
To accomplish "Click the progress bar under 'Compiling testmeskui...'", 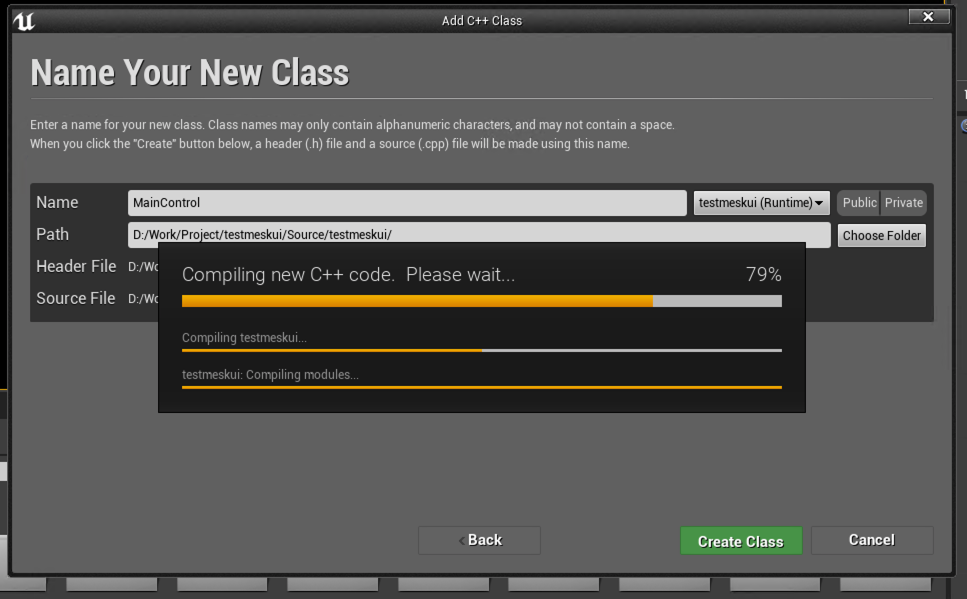I will click(481, 351).
